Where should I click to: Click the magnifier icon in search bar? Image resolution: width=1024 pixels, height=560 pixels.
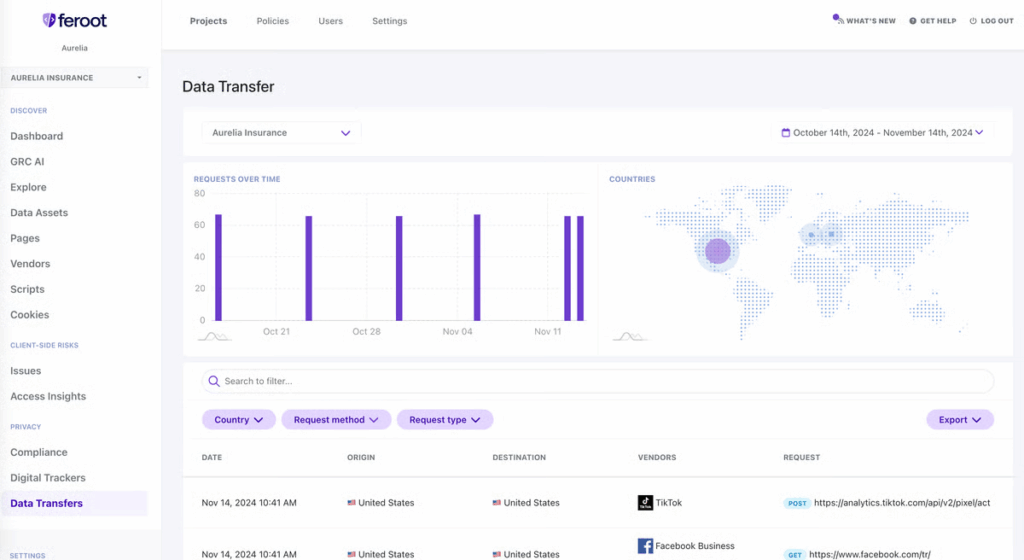214,381
